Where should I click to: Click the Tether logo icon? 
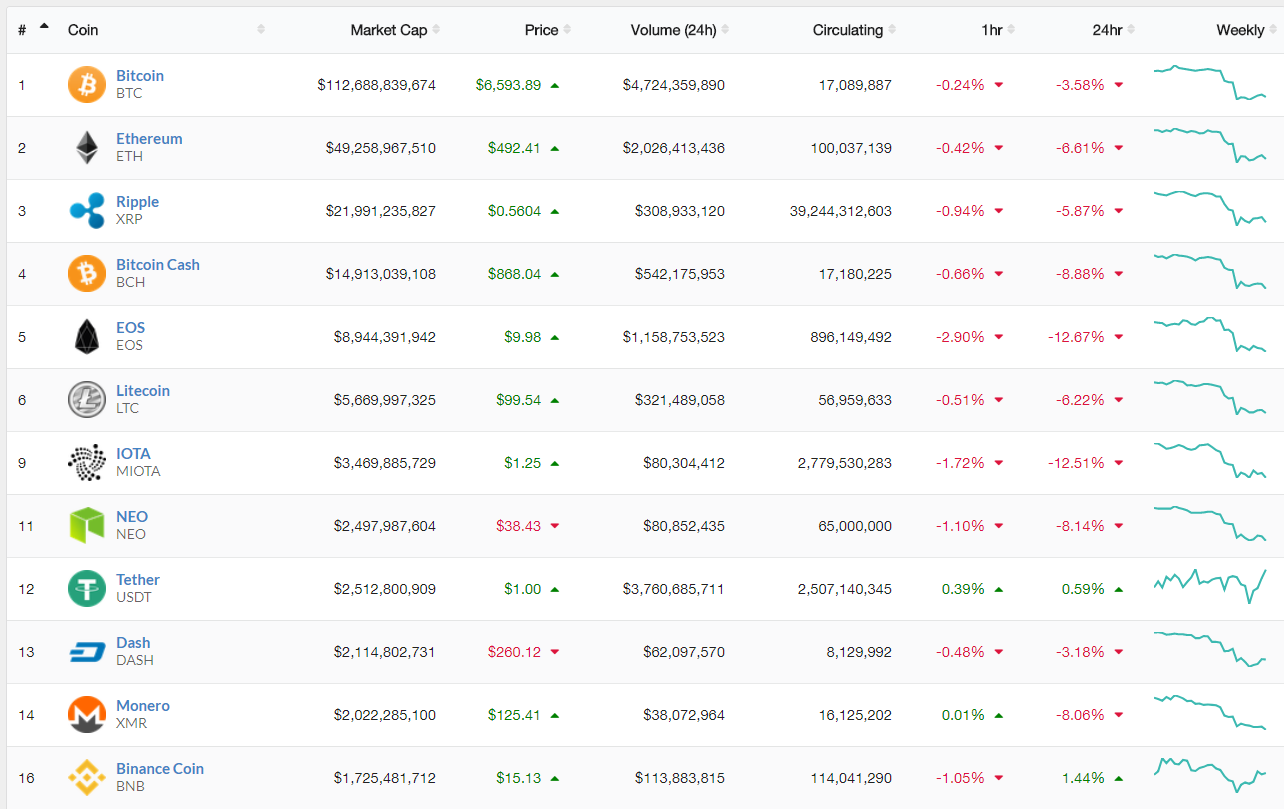86,588
